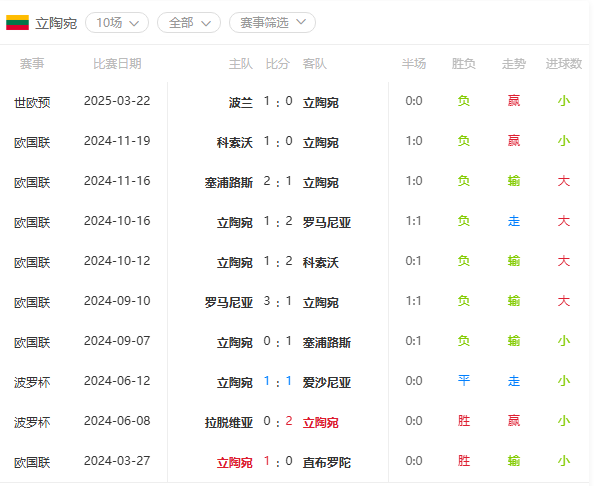Open the 直布罗陀 away team link
The image size is (594, 486).
(327, 462)
